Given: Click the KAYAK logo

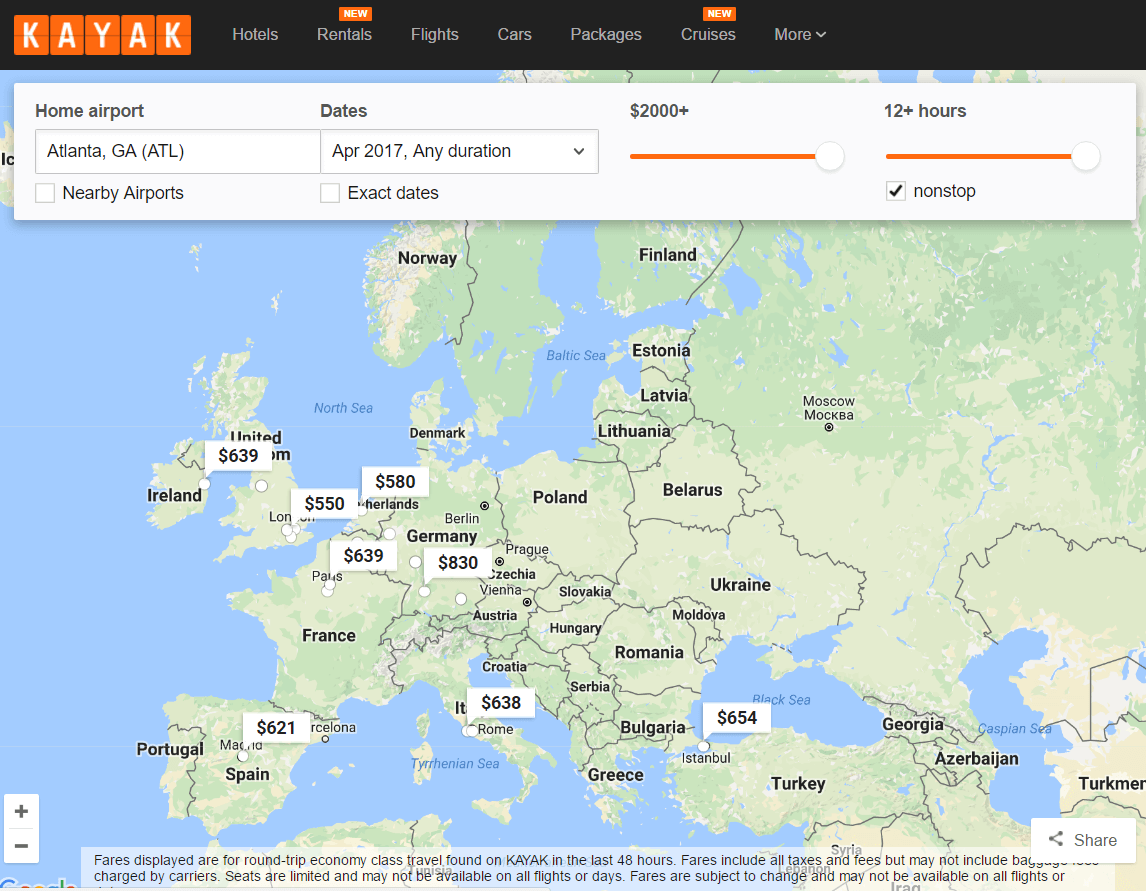Looking at the screenshot, I should click(x=101, y=34).
